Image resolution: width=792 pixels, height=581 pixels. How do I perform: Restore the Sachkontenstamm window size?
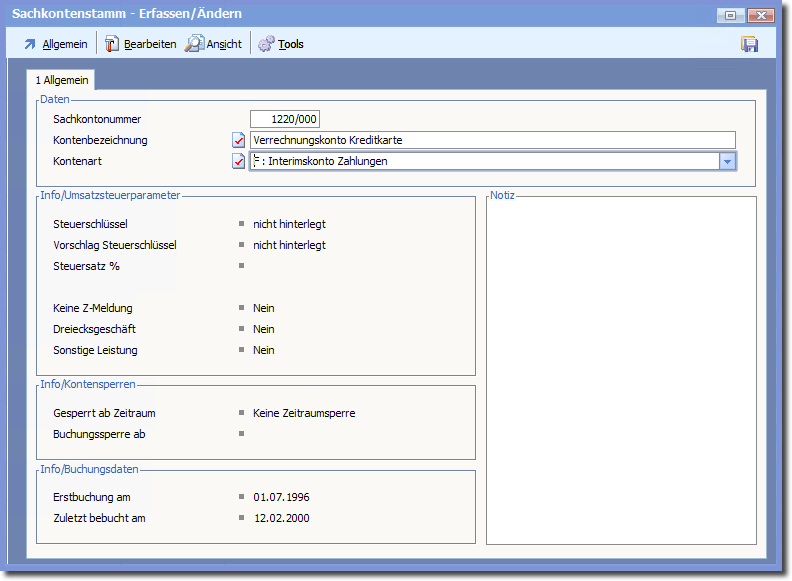730,15
